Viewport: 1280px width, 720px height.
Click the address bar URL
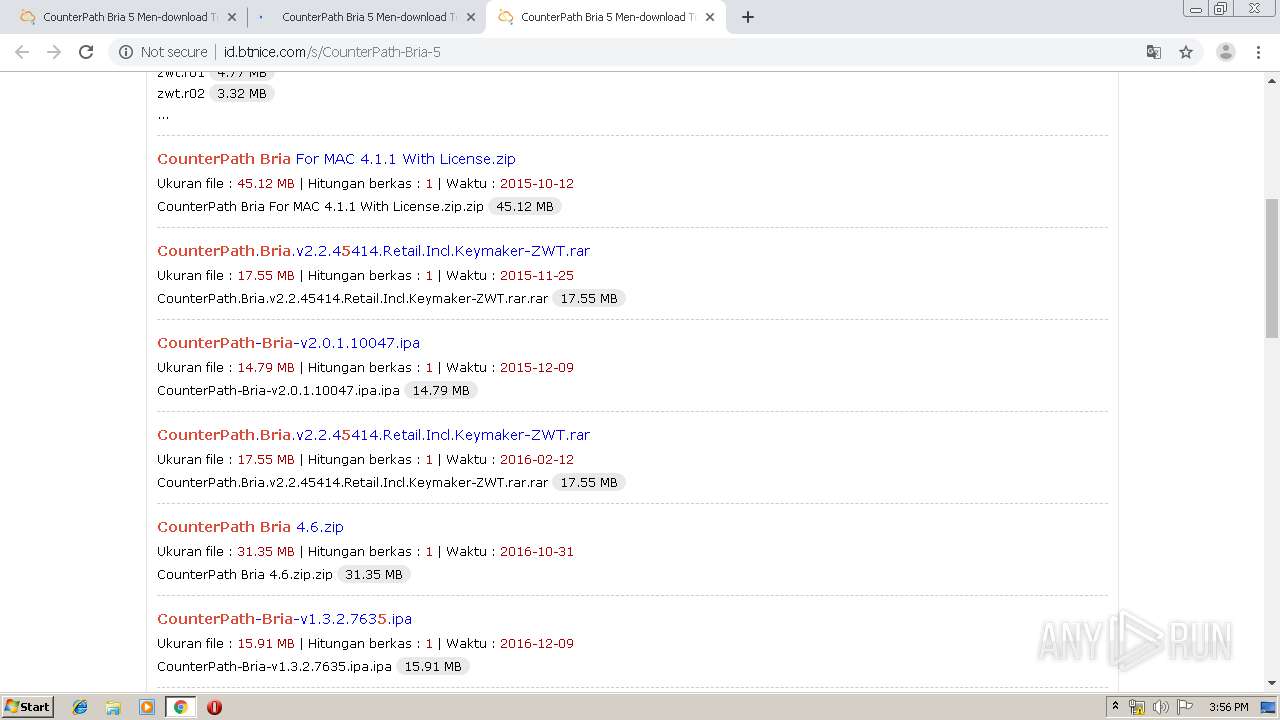332,52
